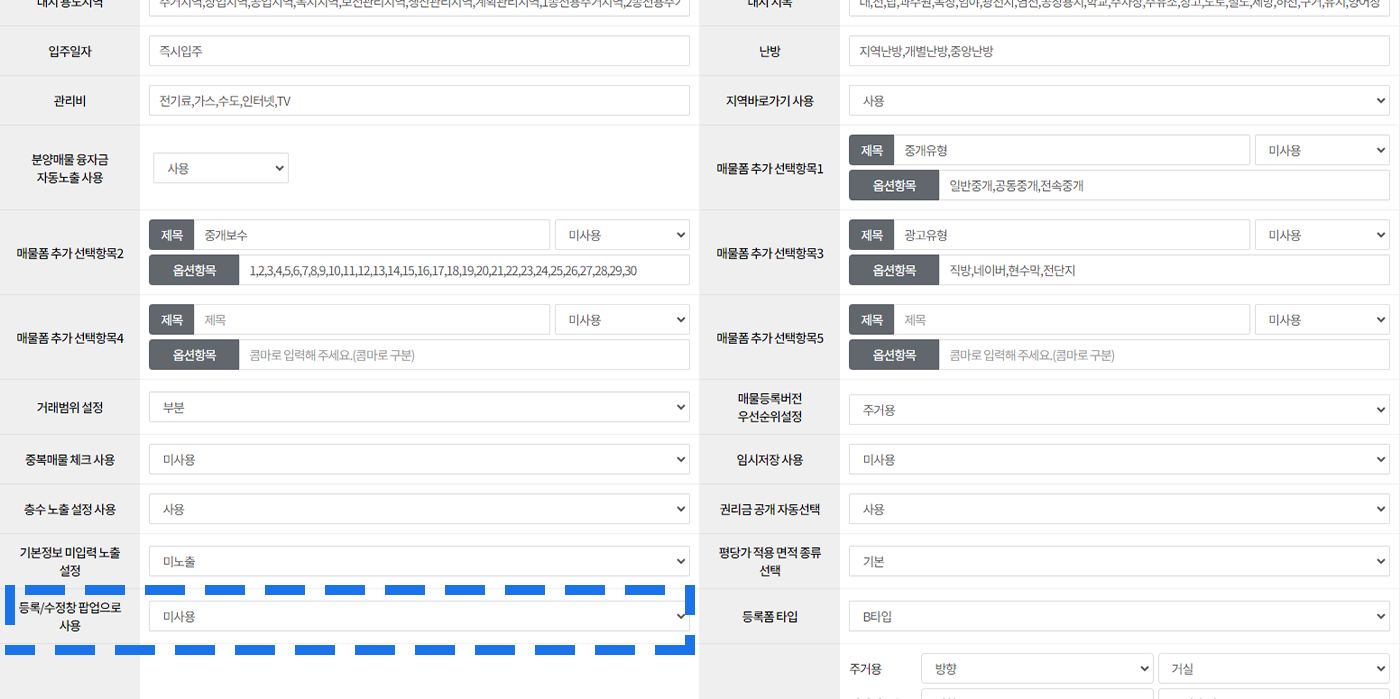Open usage dropdown beside 중개보수 title
The image size is (1400, 699).
coord(622,235)
